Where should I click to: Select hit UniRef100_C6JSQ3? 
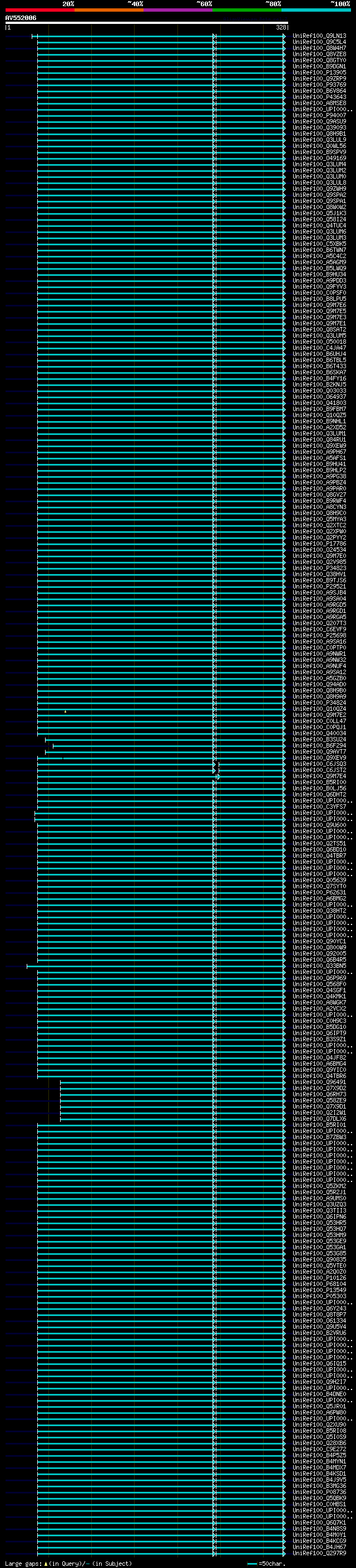pos(319,764)
